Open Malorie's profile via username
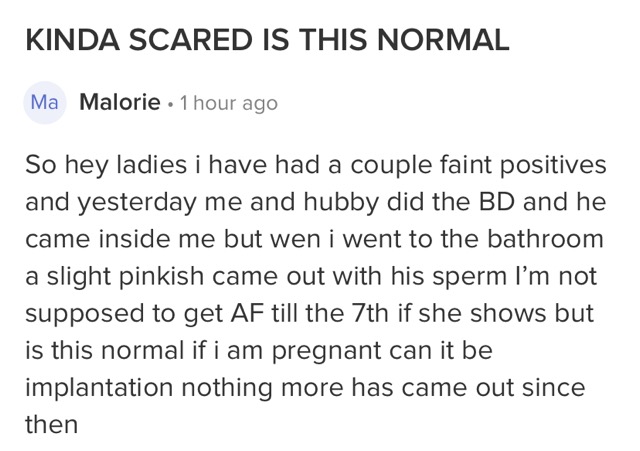This screenshot has height=451, width=640. pyautogui.click(x=120, y=102)
